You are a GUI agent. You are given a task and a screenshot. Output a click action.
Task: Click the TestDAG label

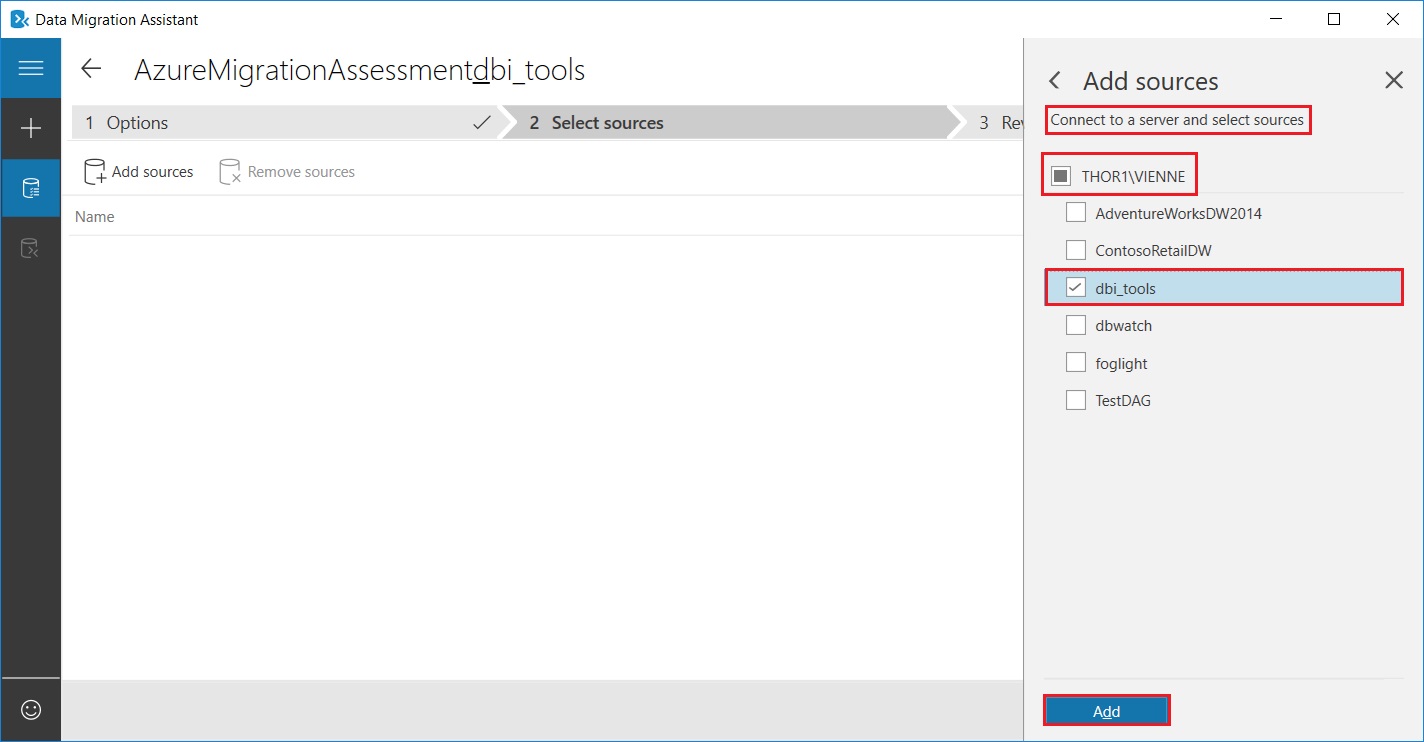(1124, 401)
